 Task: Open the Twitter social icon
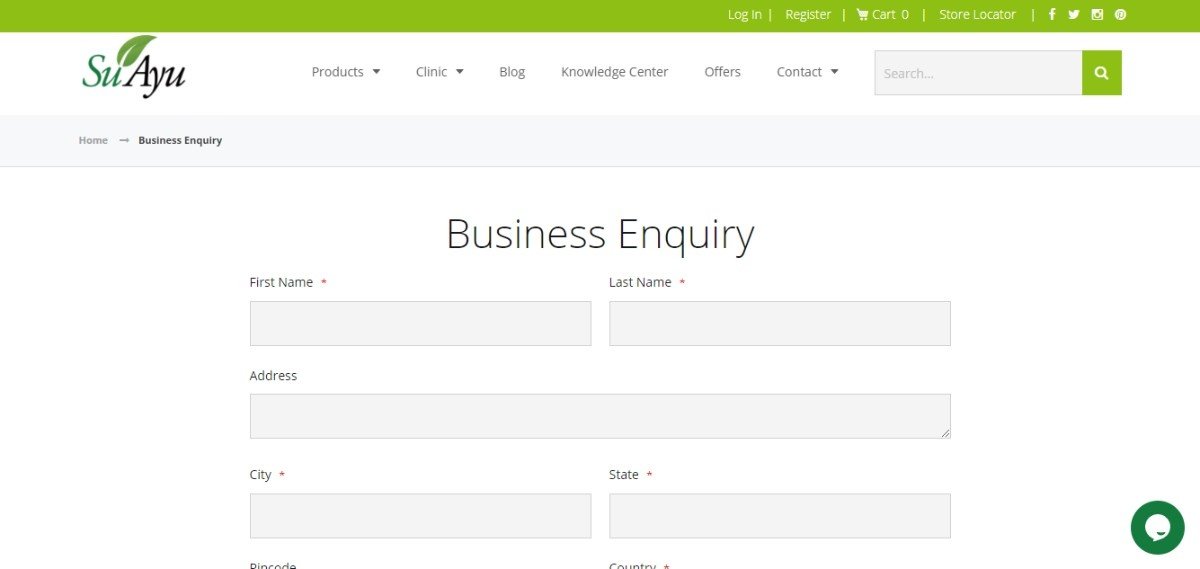point(1074,14)
